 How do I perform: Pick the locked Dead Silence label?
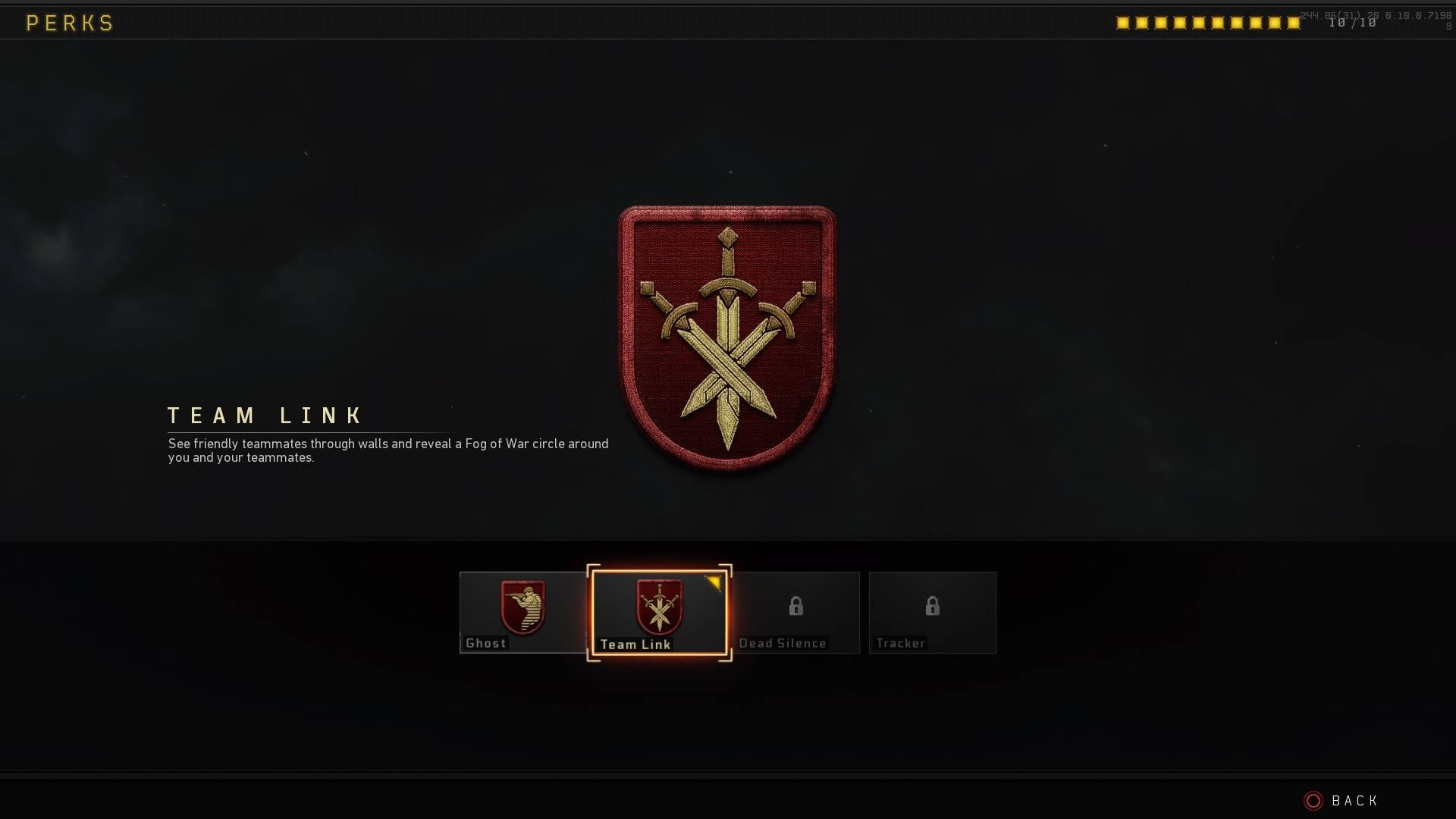pos(783,643)
